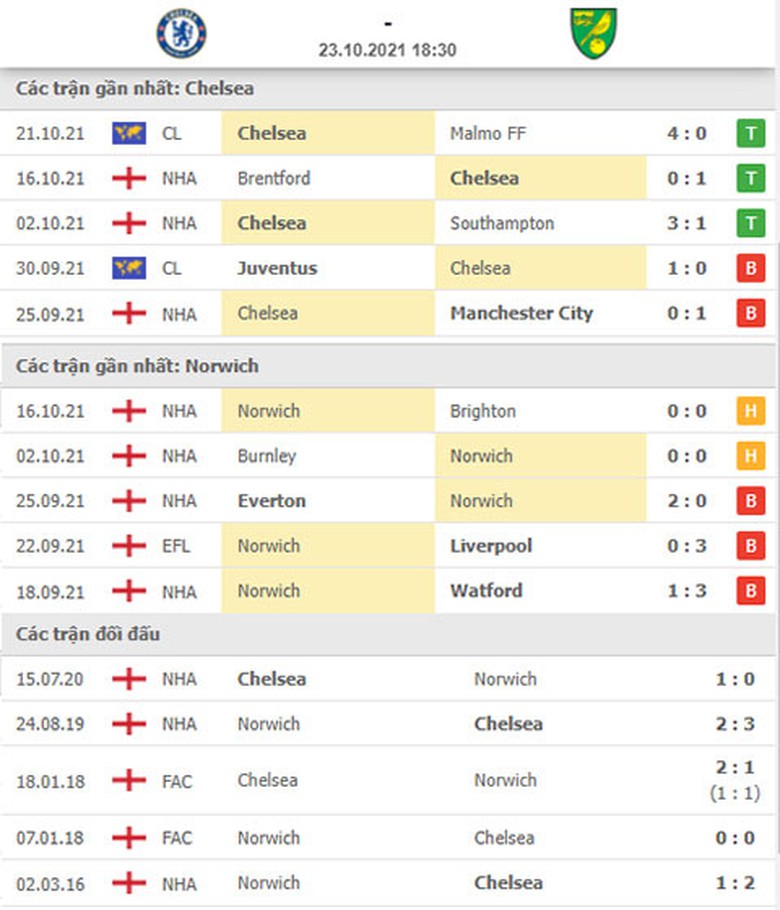Click the England flag in EFL Liverpool row
This screenshot has height=910, width=780.
click(129, 546)
